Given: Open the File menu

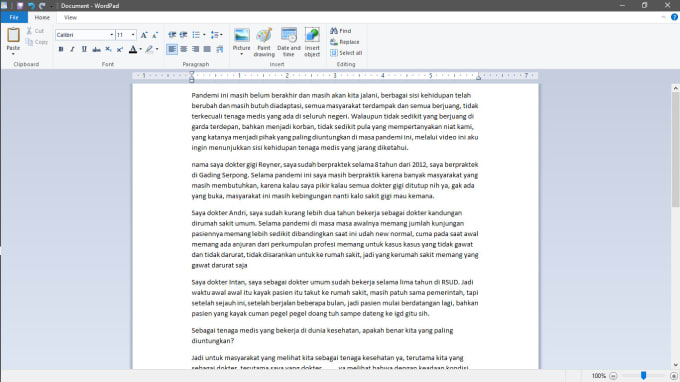Looking at the screenshot, I should click(14, 17).
